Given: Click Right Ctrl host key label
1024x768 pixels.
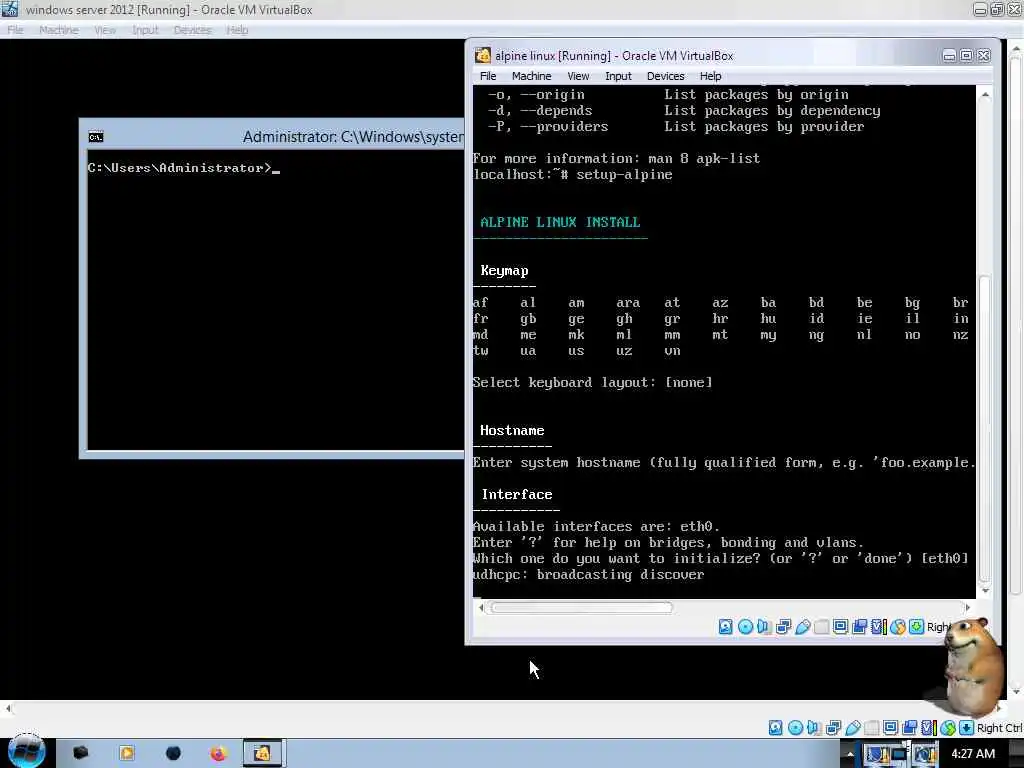Looking at the screenshot, I should [x=999, y=728].
